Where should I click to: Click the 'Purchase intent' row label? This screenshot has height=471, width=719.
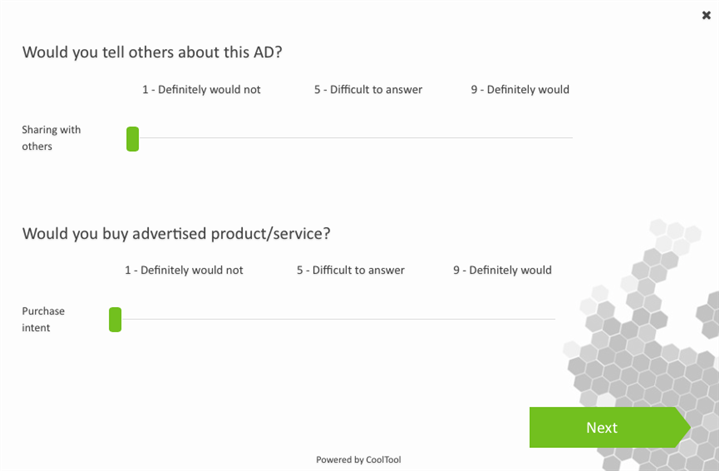45,319
